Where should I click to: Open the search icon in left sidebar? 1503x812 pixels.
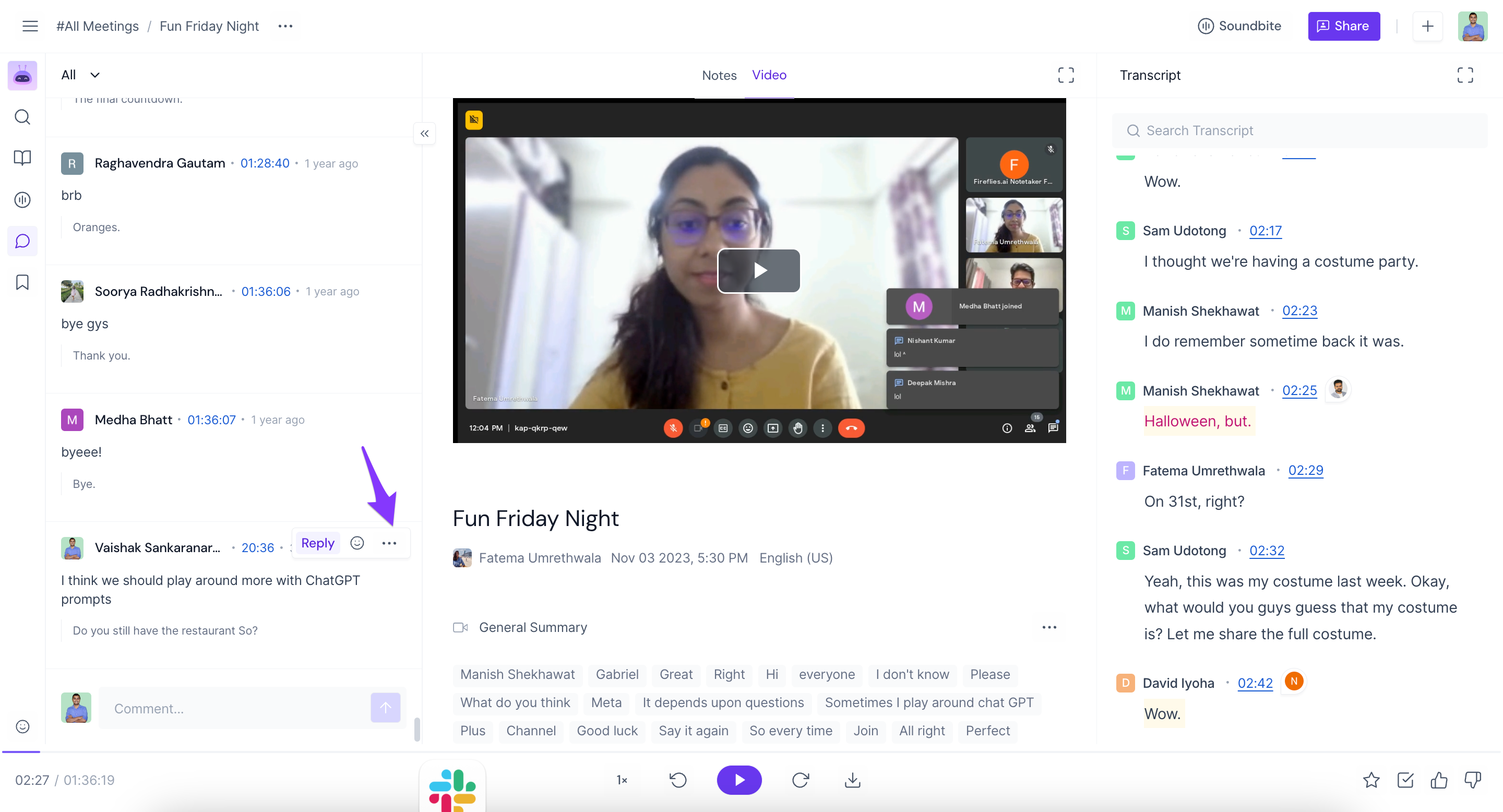click(x=22, y=117)
